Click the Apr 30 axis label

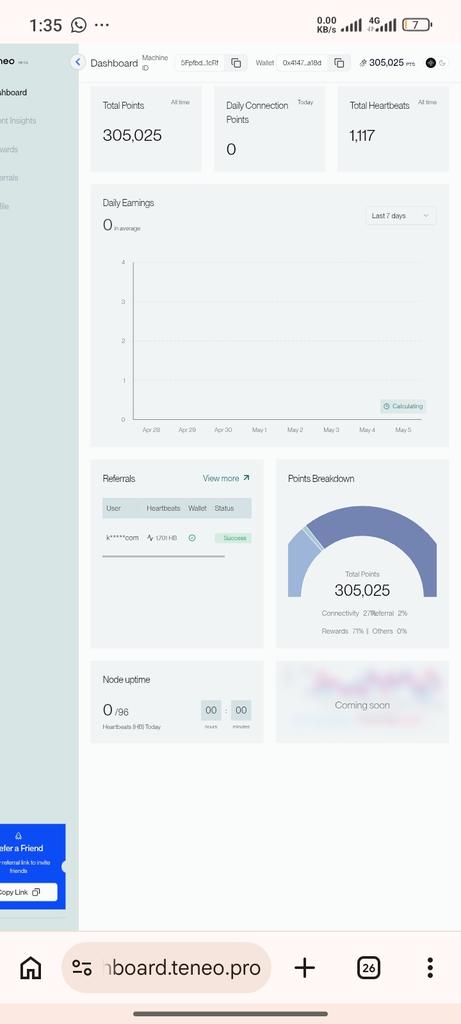(223, 430)
